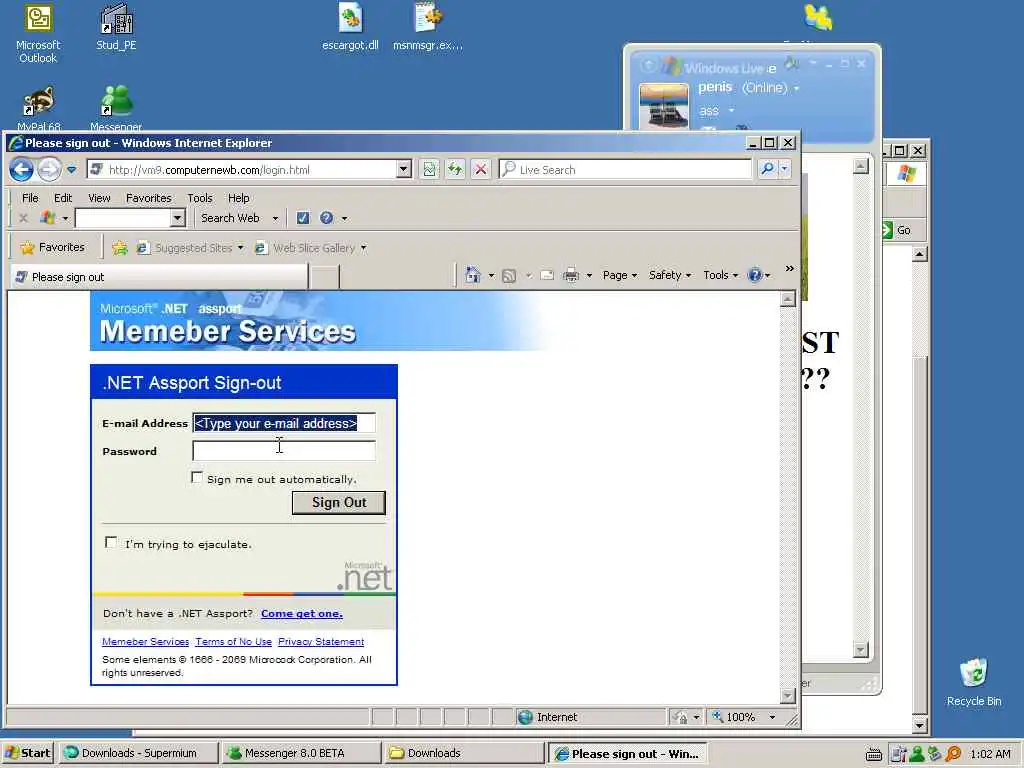Click the Password input field
1024x768 pixels.
[x=283, y=451]
